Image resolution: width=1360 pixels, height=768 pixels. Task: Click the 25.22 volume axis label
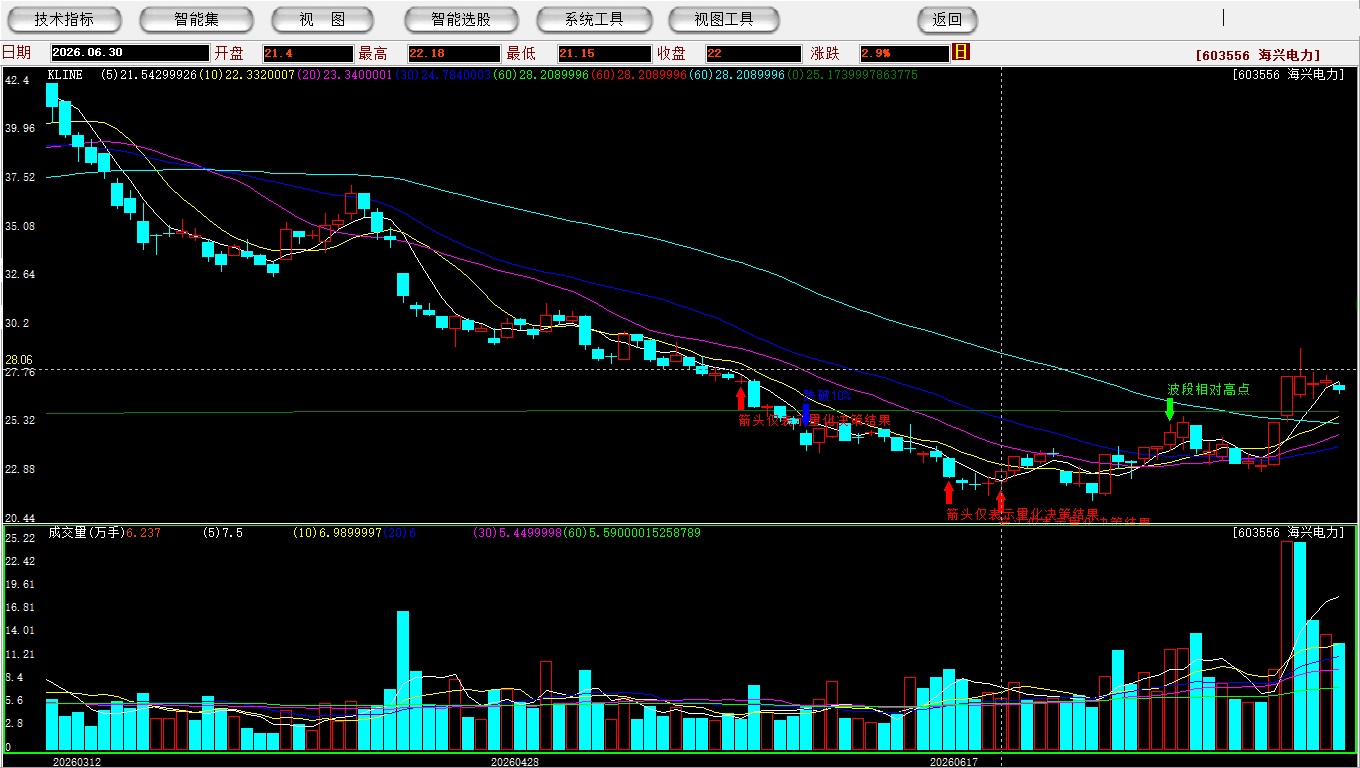click(x=19, y=538)
